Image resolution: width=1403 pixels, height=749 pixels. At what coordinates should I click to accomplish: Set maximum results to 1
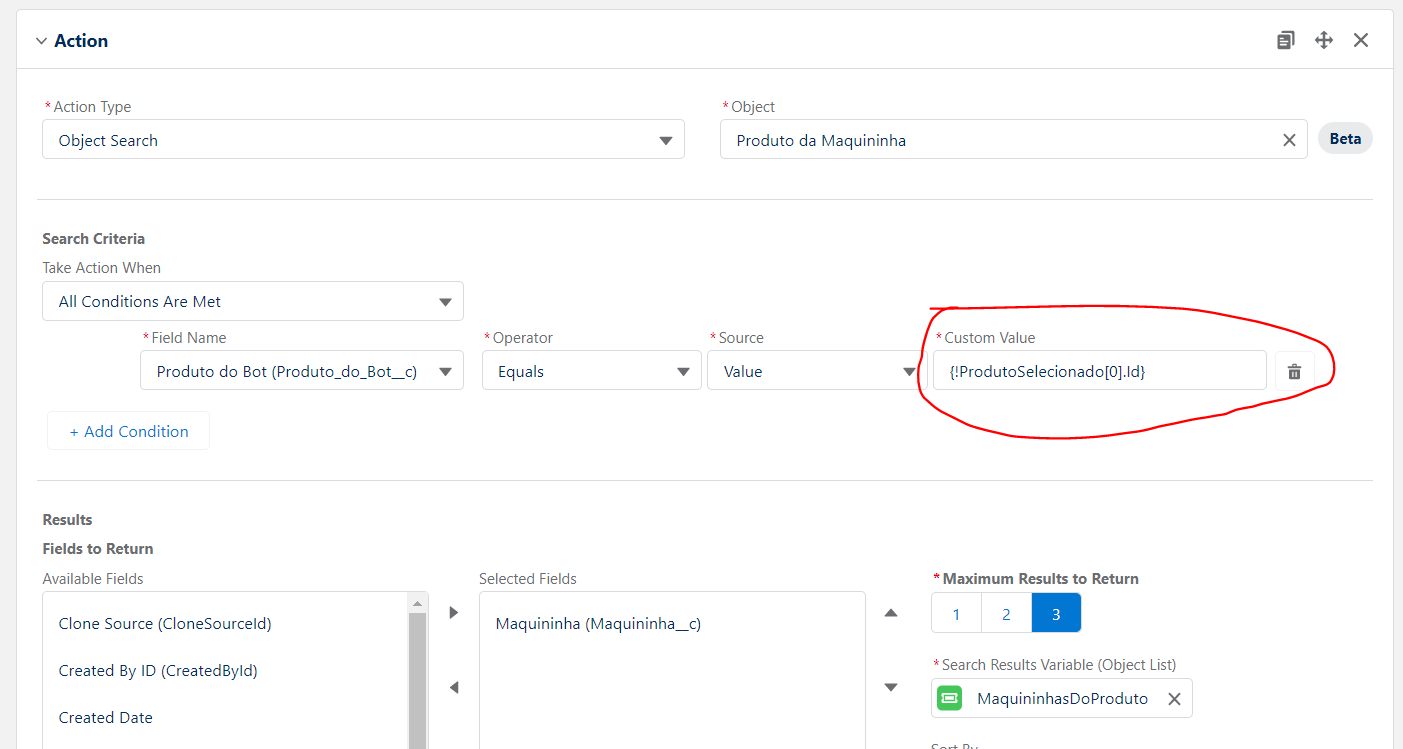pyautogui.click(x=956, y=614)
